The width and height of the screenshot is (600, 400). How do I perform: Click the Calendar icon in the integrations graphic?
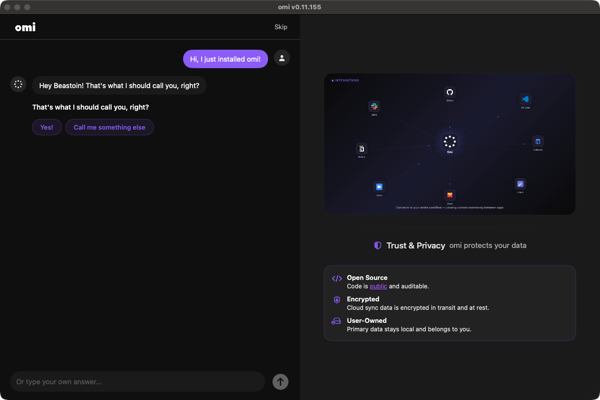[x=538, y=141]
